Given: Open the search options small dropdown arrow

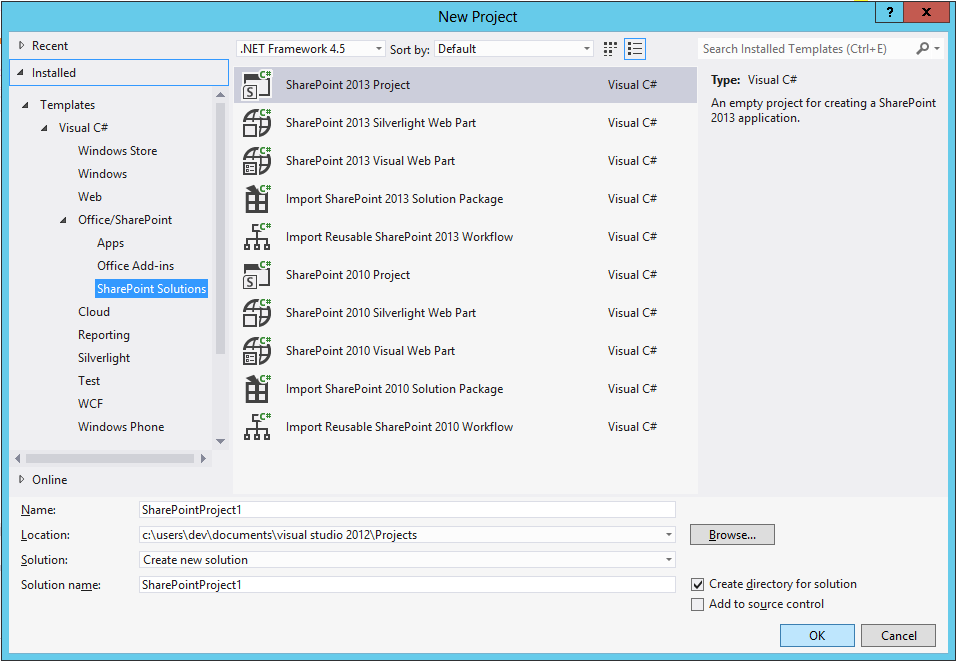Looking at the screenshot, I should coord(937,48).
